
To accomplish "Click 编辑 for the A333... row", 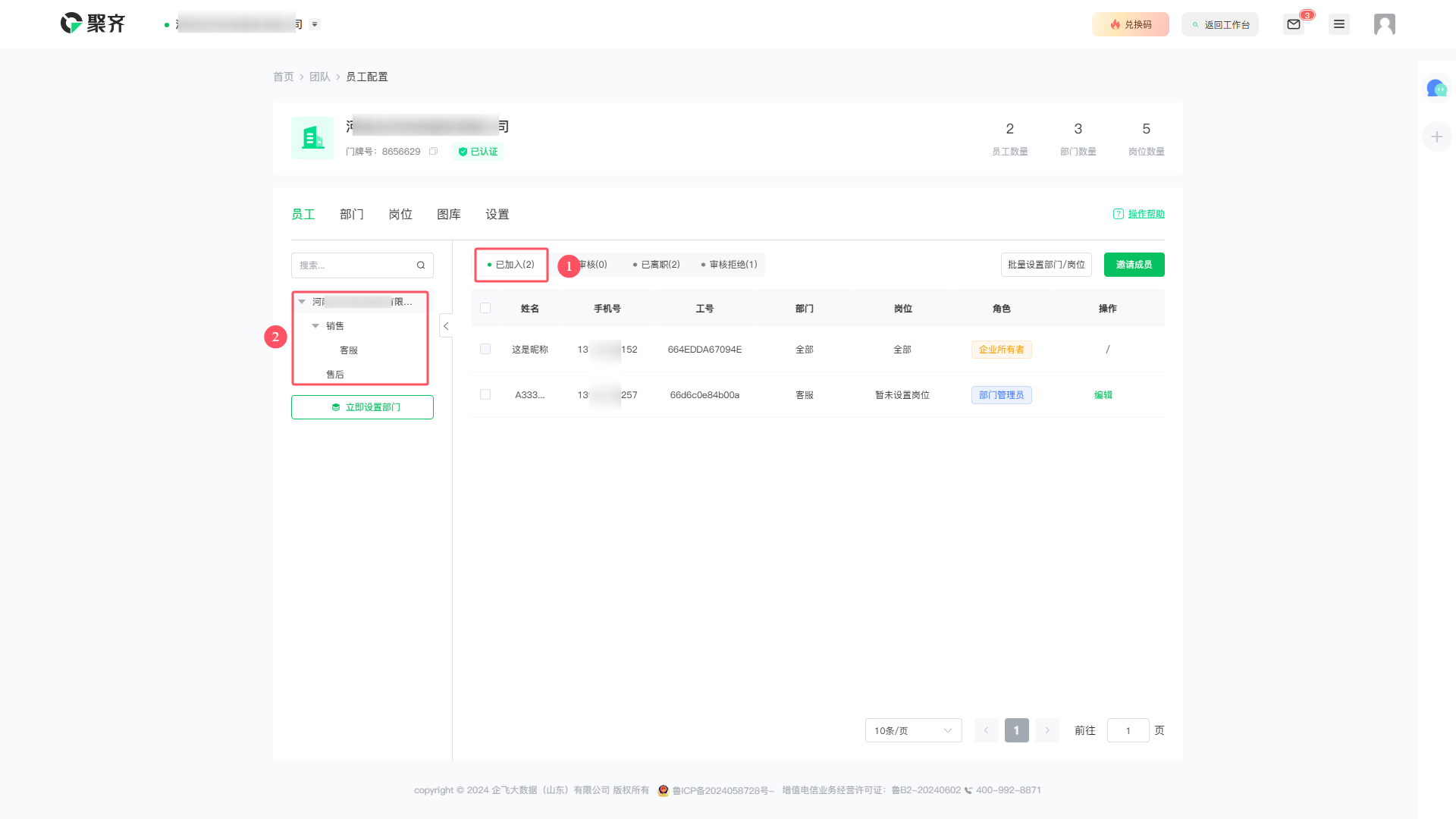I will click(1103, 395).
